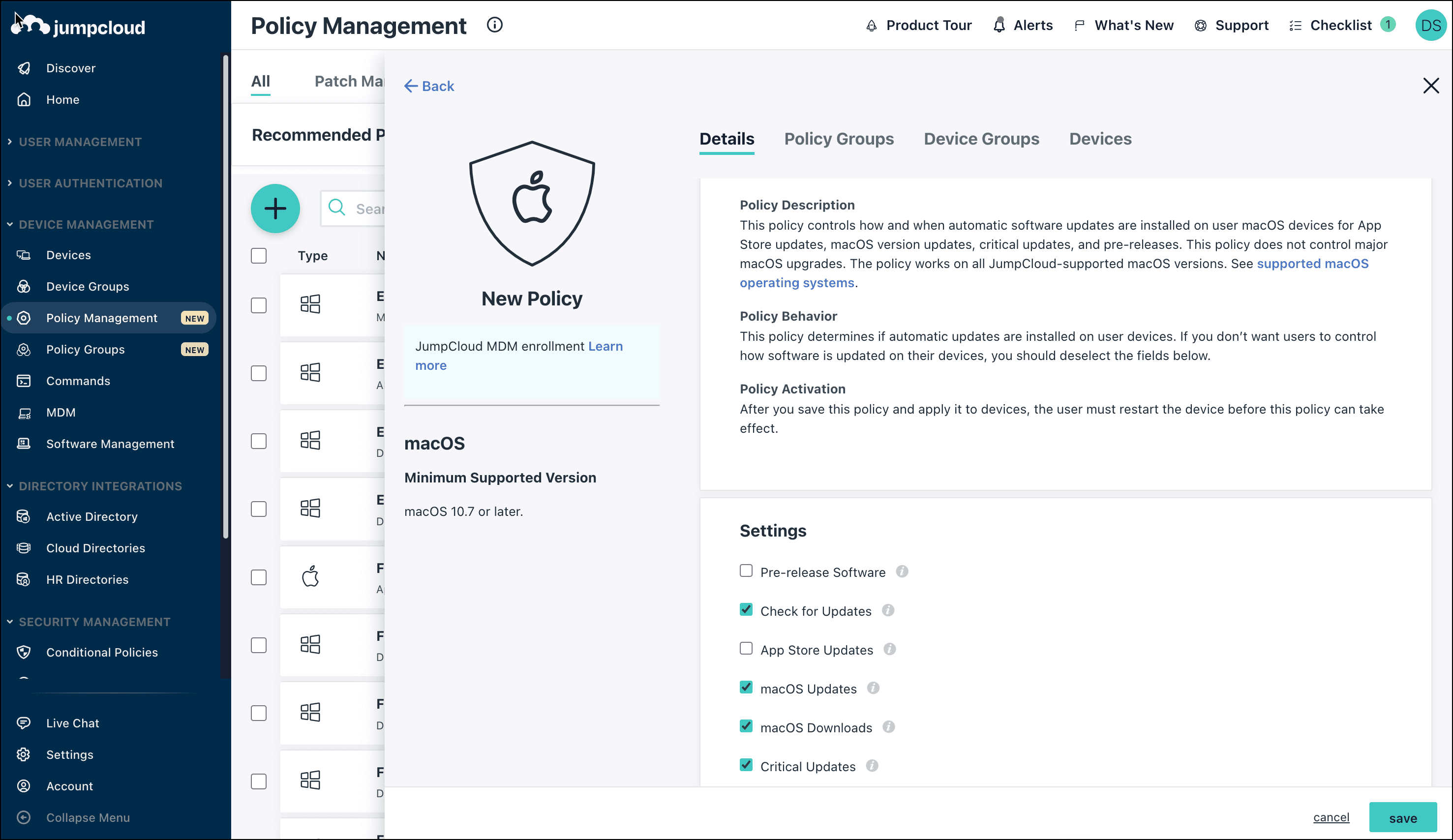
Task: Click the Policy Management info icon
Action: click(x=495, y=25)
